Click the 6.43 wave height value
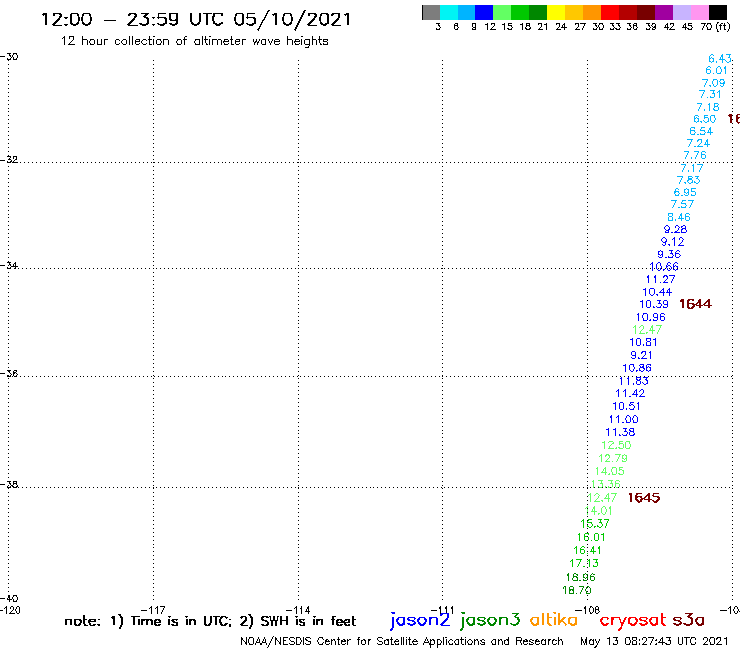 (720, 59)
